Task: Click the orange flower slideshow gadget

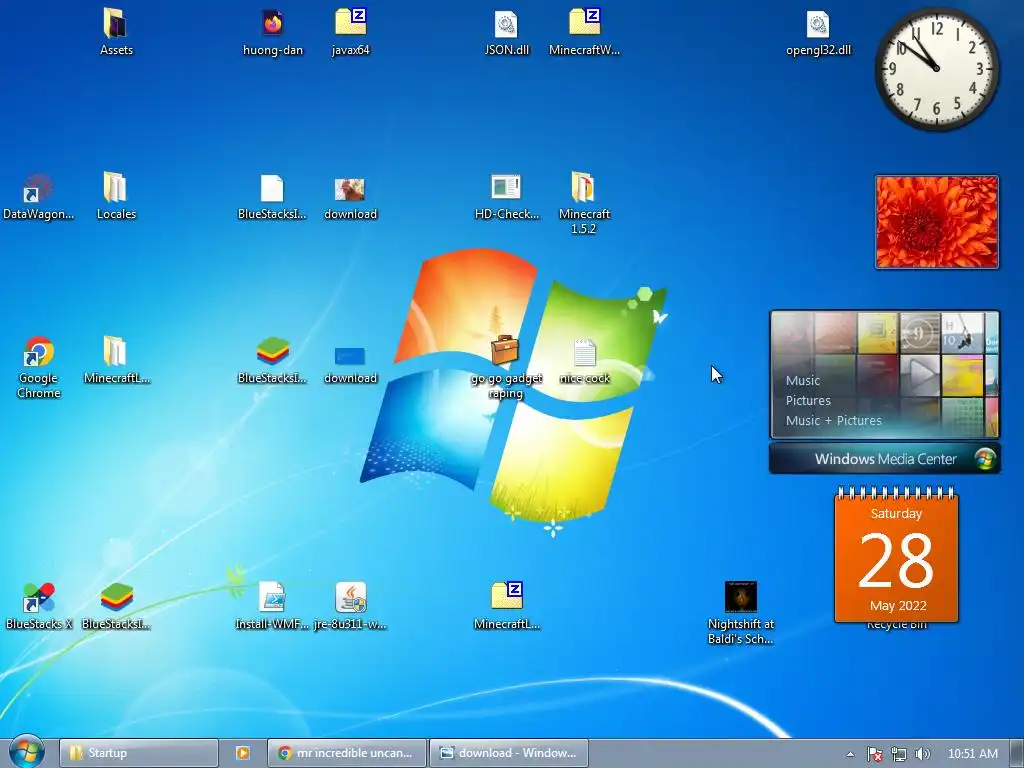Action: [x=936, y=222]
